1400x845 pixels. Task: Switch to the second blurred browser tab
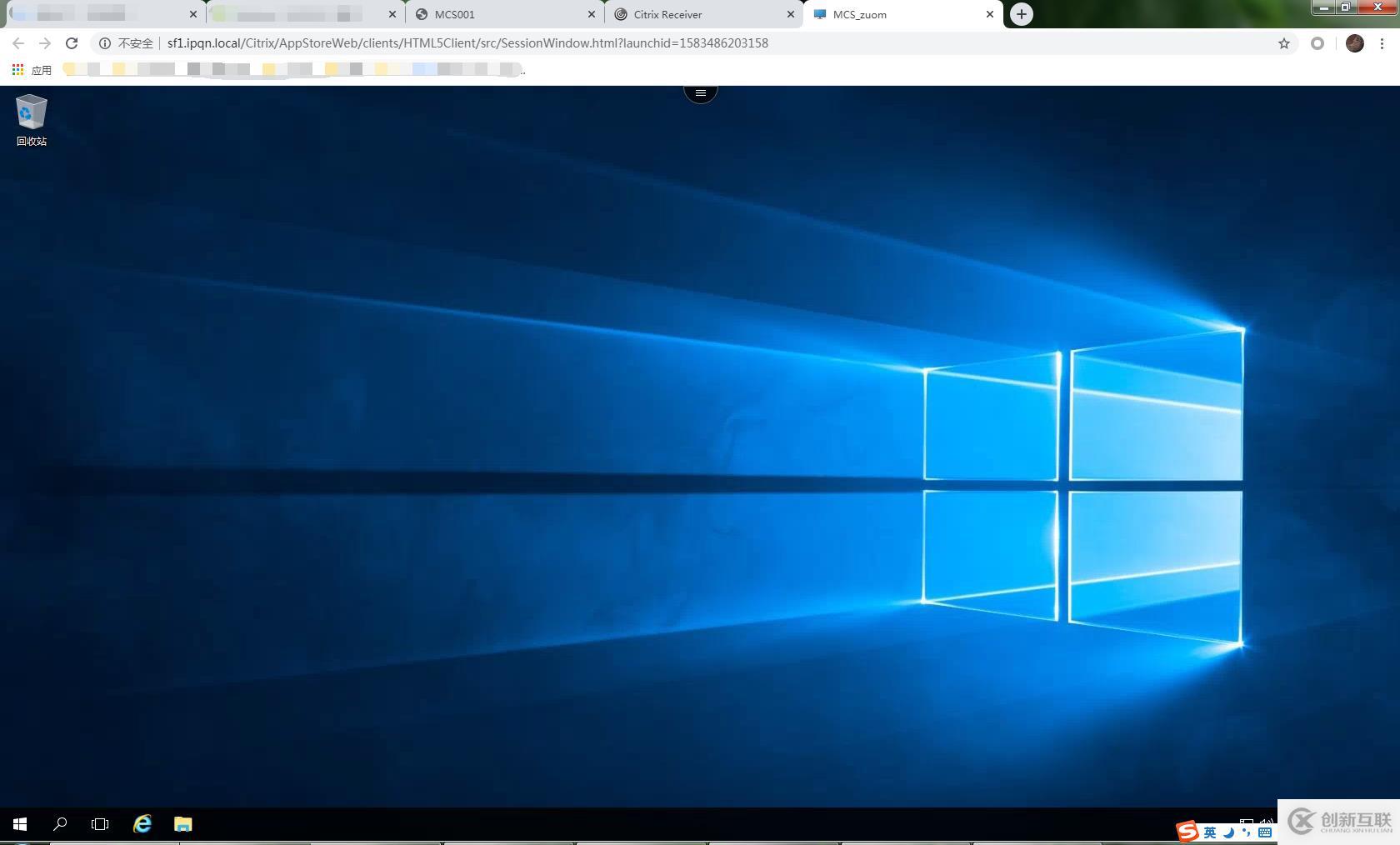tap(305, 14)
